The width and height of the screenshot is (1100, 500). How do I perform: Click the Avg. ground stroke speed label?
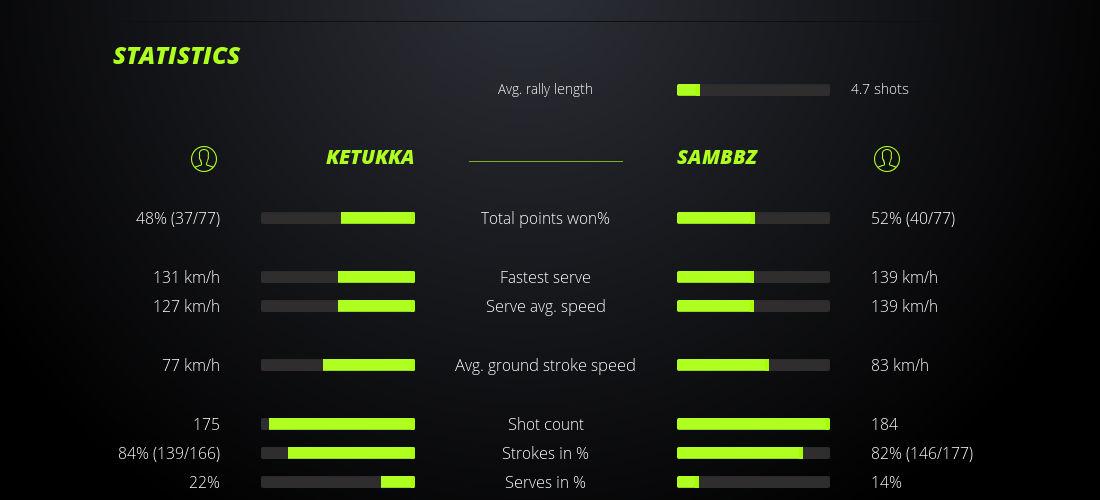[545, 365]
